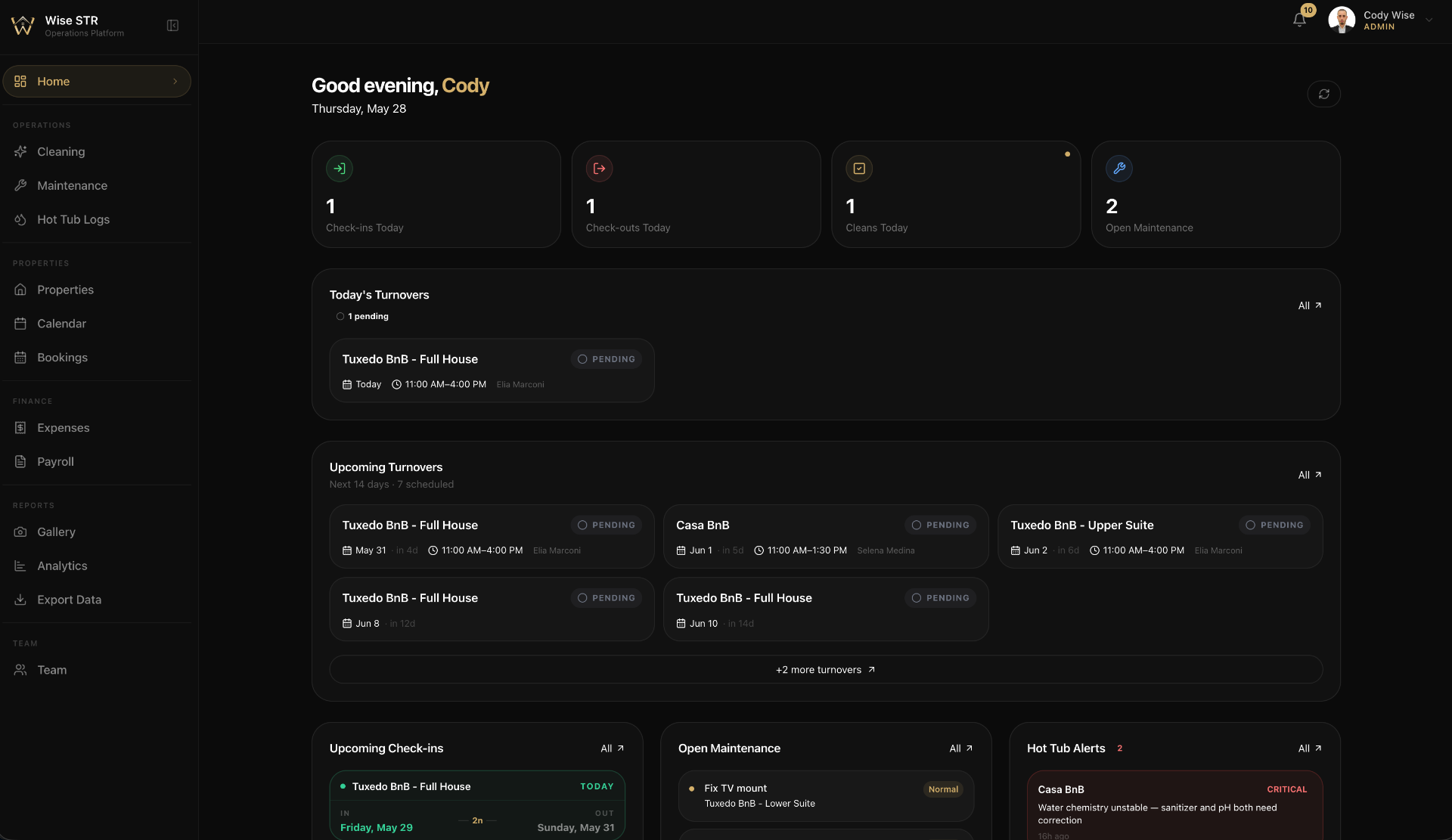
Task: Open the May 31 Tuxedo BnB turnover card
Action: click(x=492, y=537)
